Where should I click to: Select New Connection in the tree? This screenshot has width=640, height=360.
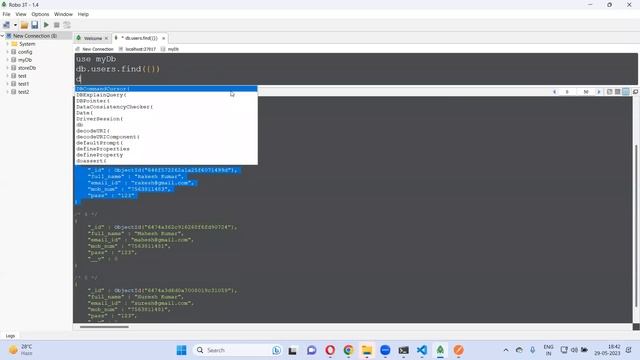point(35,36)
